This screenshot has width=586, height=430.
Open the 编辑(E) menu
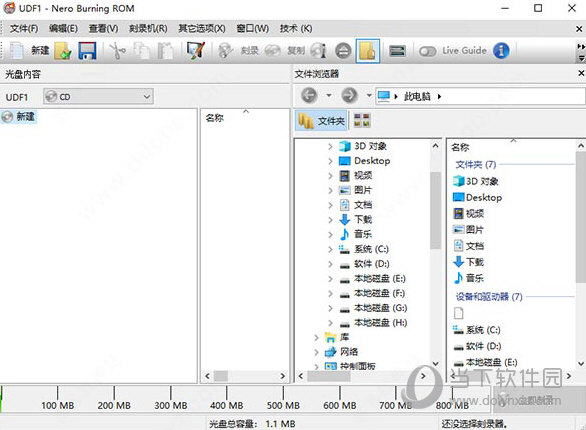point(63,28)
